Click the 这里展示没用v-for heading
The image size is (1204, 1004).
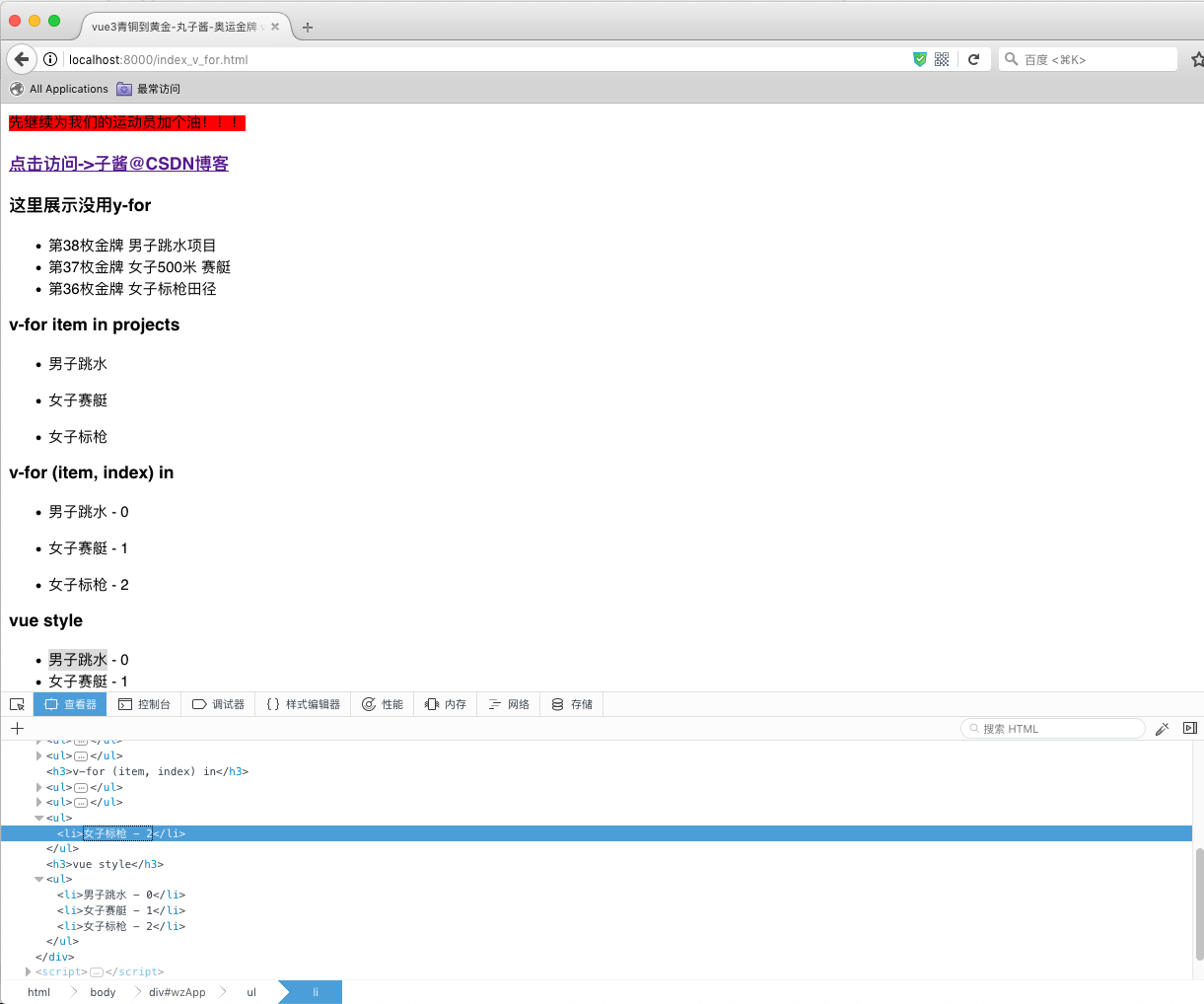(x=80, y=205)
